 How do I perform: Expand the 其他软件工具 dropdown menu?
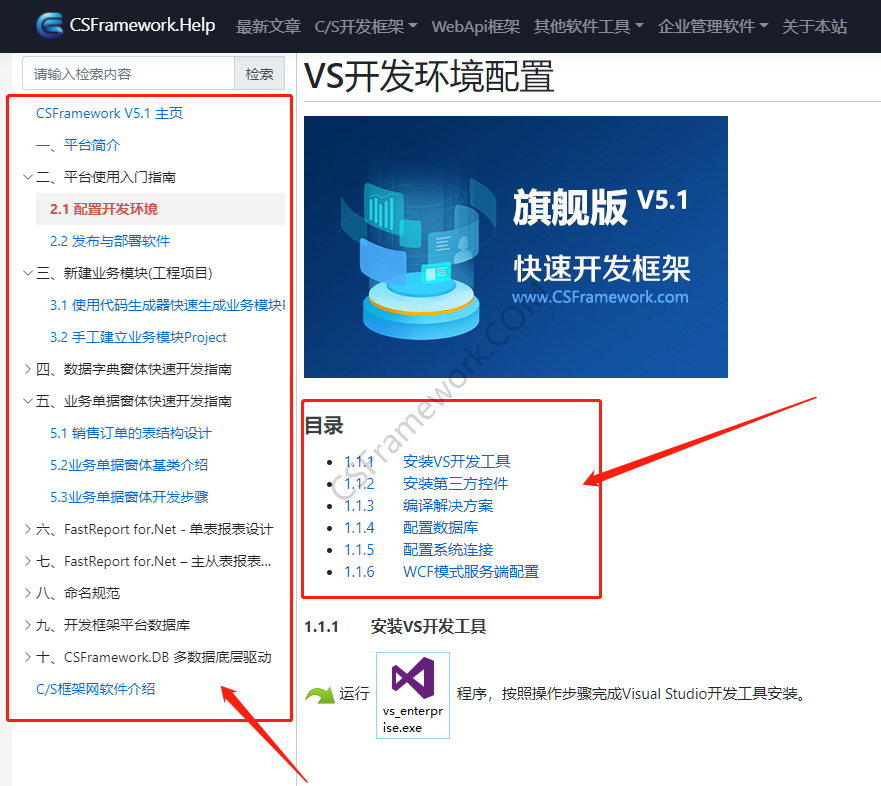pos(588,26)
